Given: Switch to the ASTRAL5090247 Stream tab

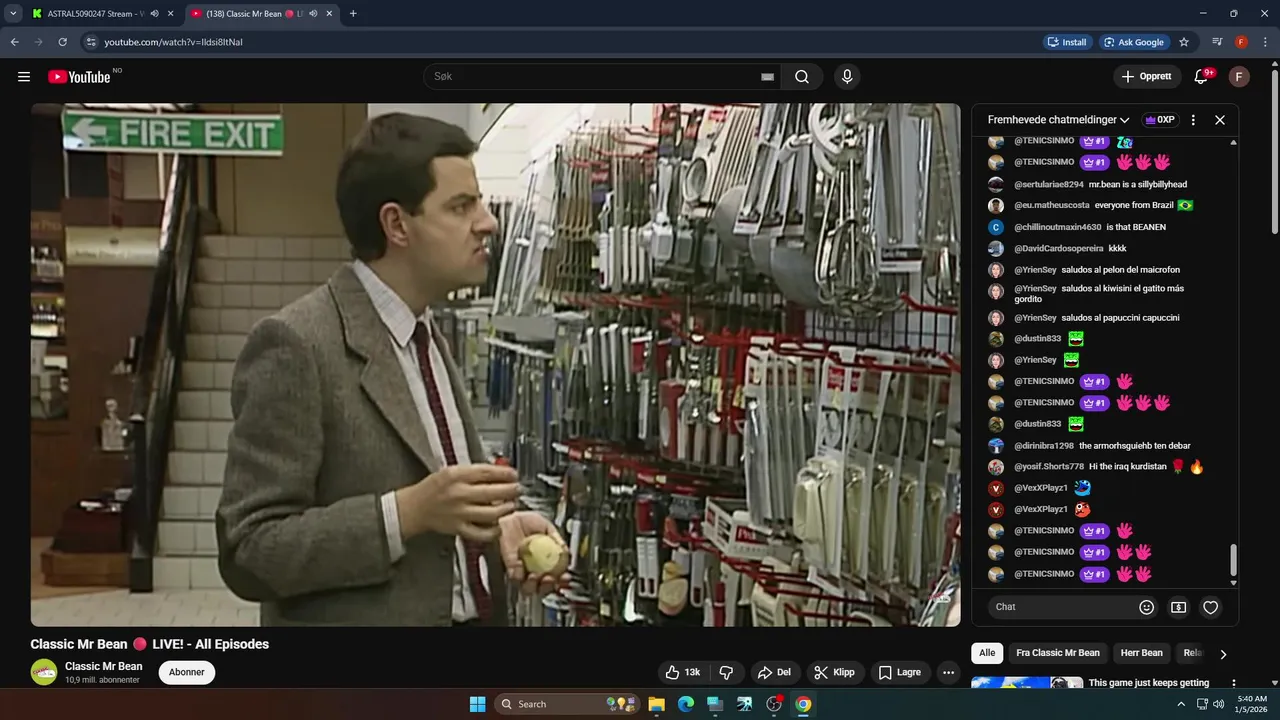Looking at the screenshot, I should (x=96, y=14).
